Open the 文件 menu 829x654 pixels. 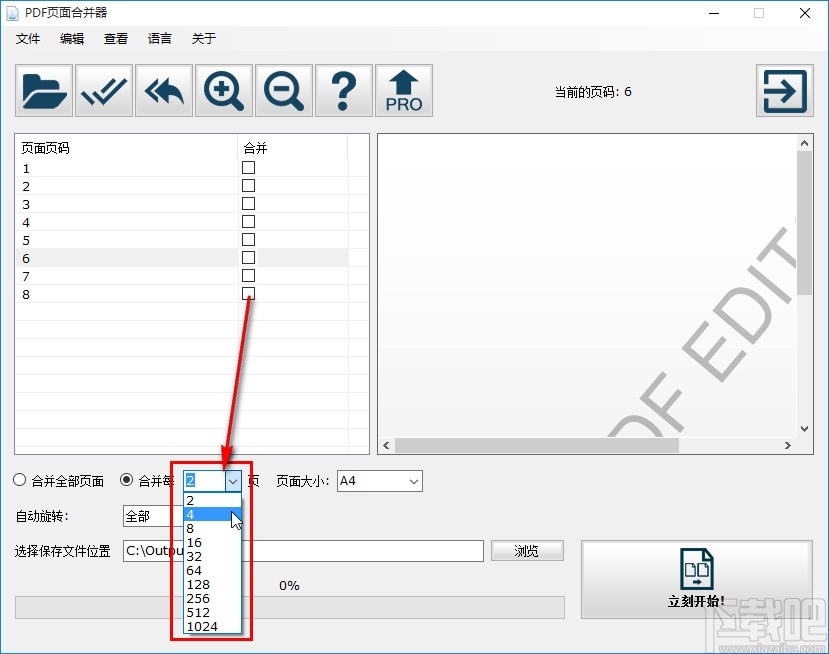[28, 39]
